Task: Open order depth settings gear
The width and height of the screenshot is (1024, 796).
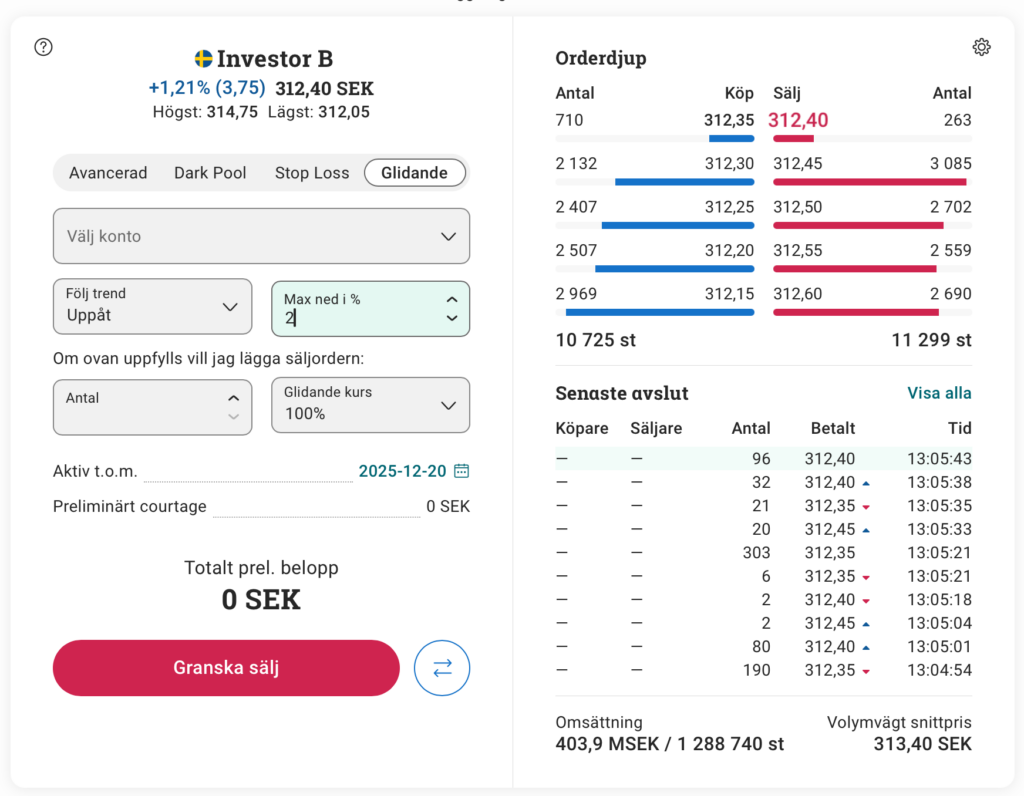Action: (x=981, y=47)
